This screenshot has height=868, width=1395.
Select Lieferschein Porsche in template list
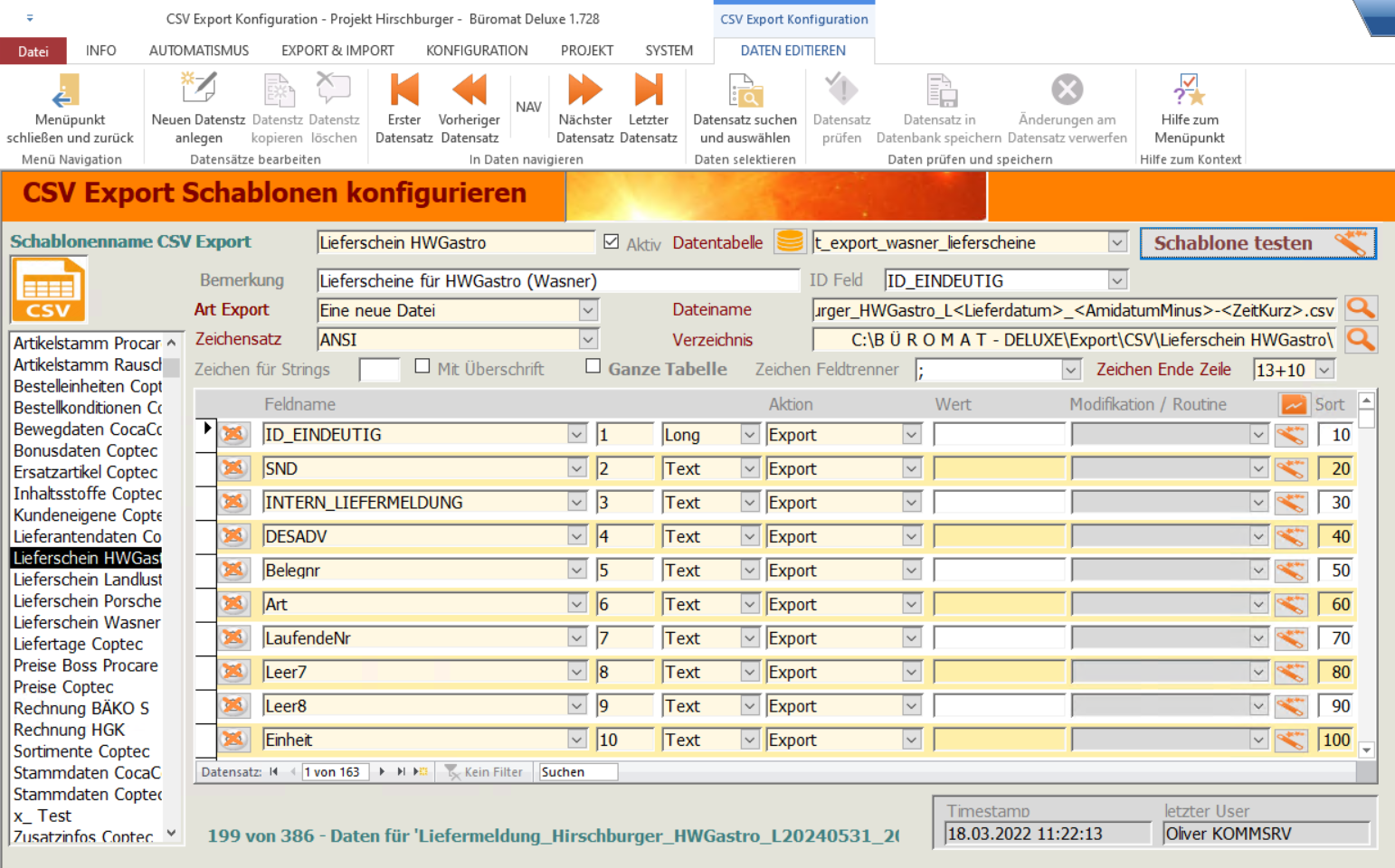pyautogui.click(x=87, y=601)
